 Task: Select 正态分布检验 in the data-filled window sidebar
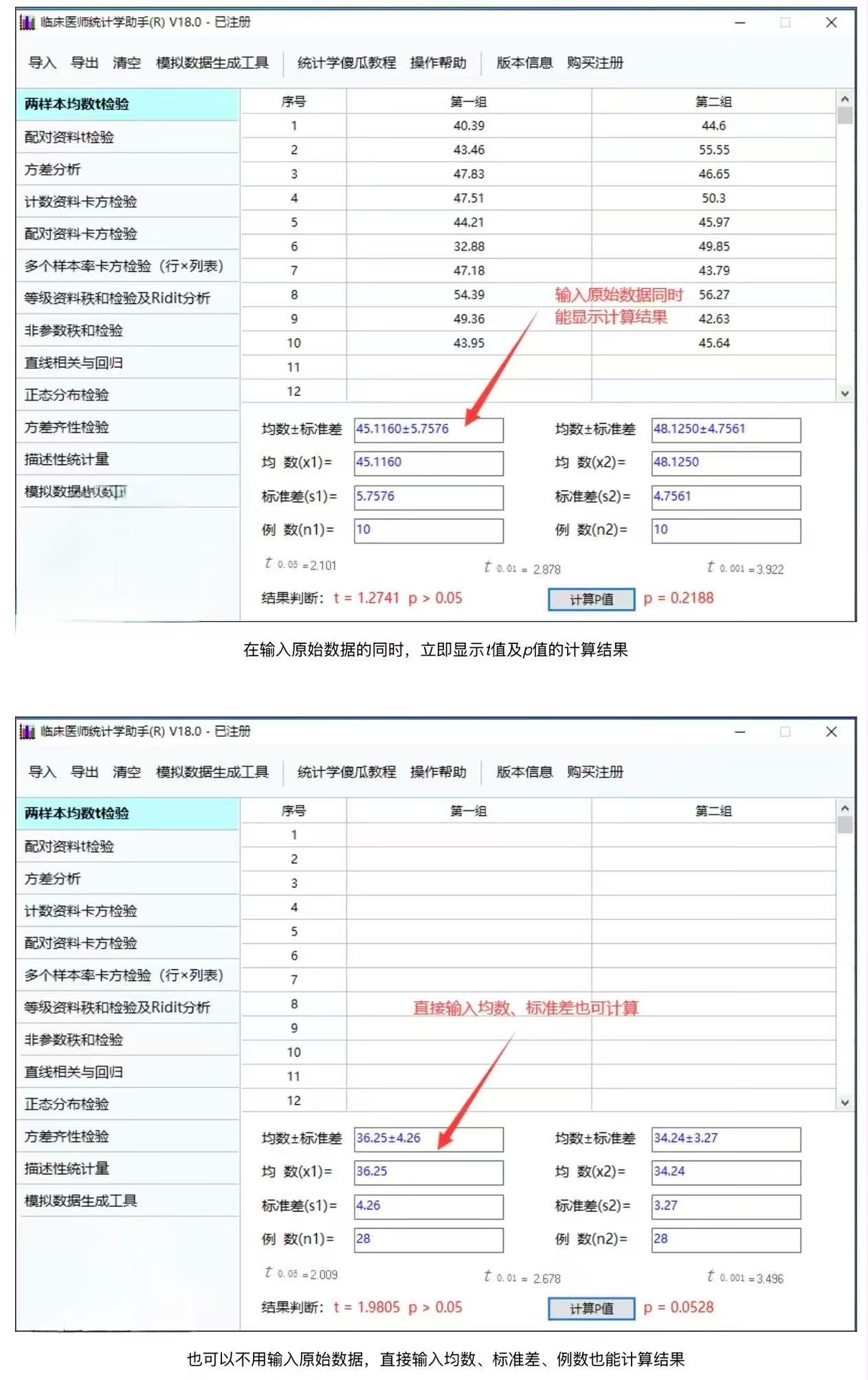128,395
